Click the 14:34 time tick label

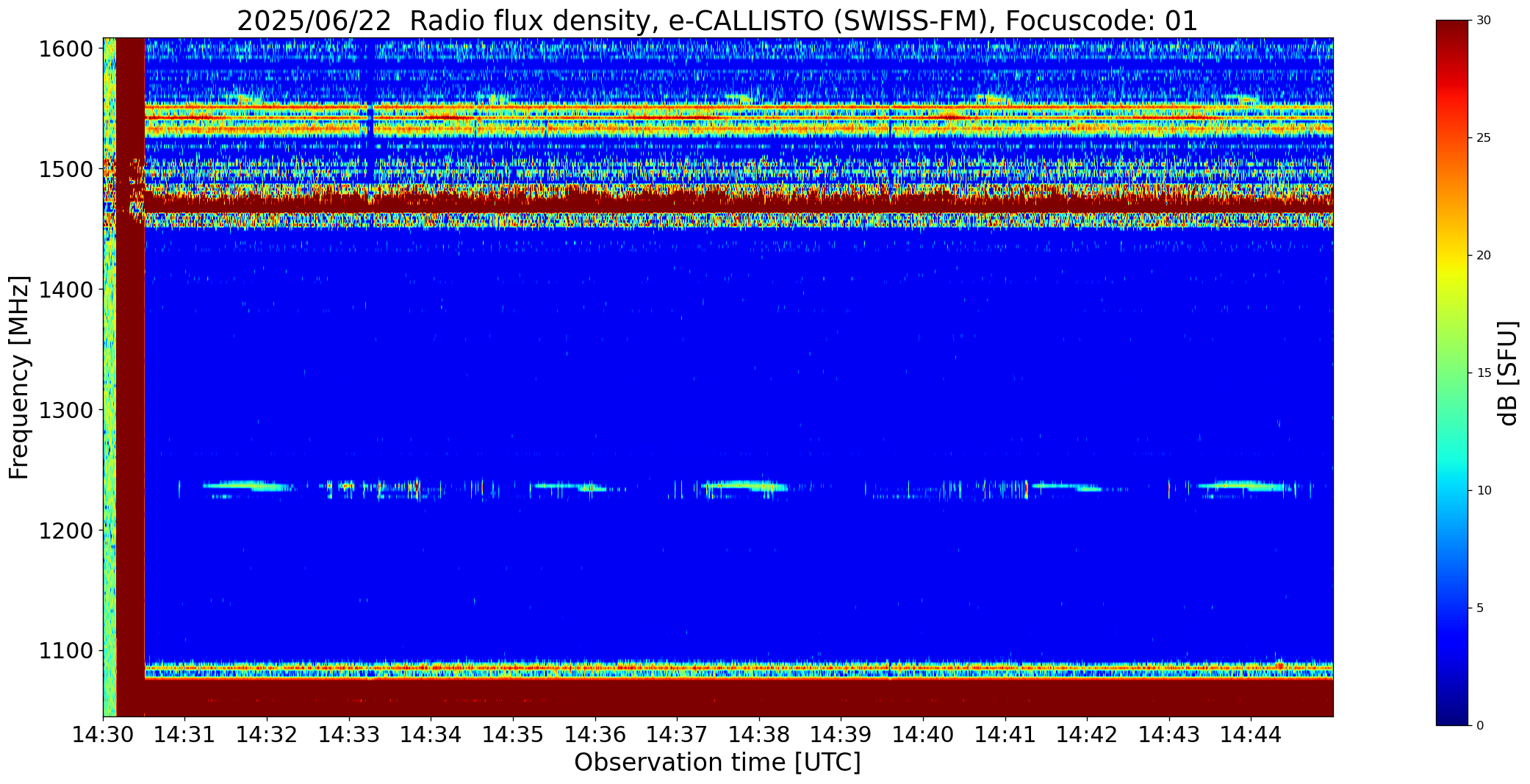pyautogui.click(x=431, y=735)
